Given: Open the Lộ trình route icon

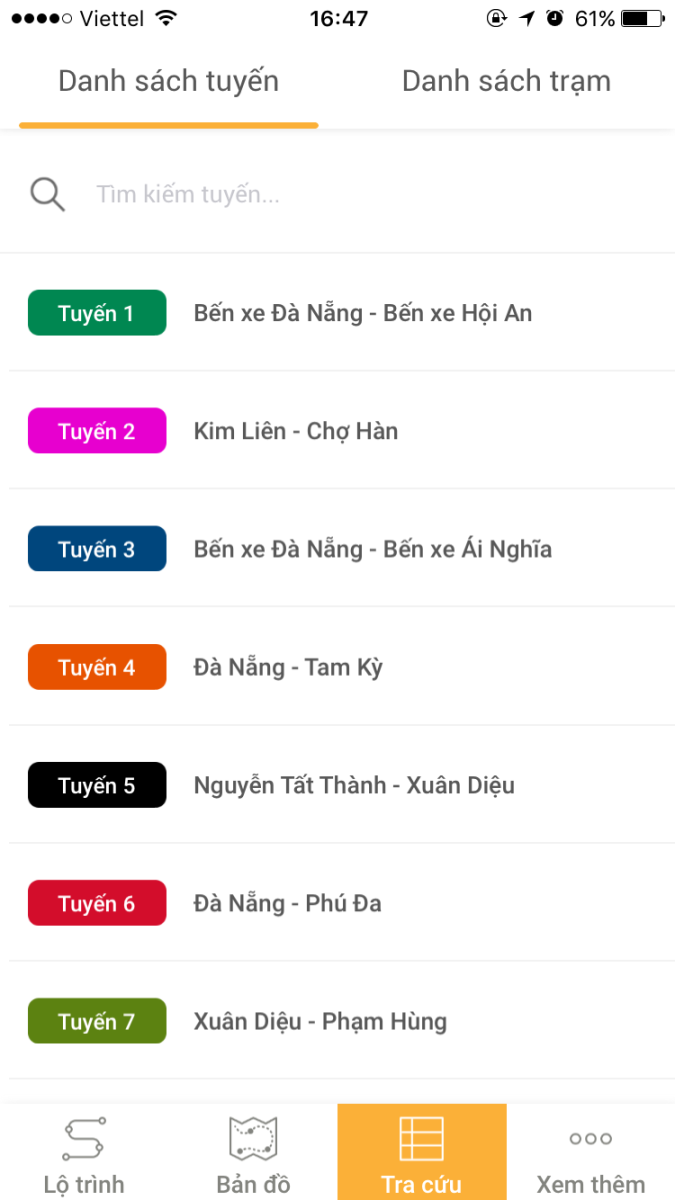Looking at the screenshot, I should click(85, 1138).
